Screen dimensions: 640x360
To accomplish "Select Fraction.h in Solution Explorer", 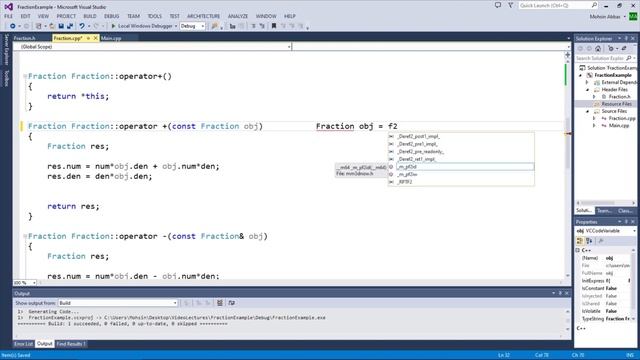I will coord(619,97).
